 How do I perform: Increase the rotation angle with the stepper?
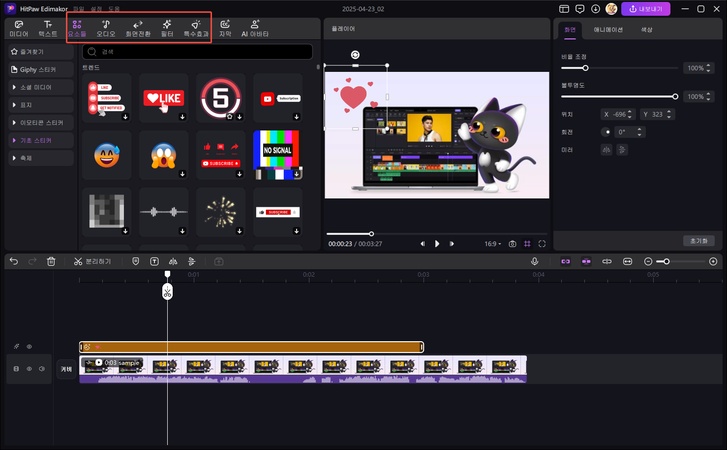(x=639, y=130)
